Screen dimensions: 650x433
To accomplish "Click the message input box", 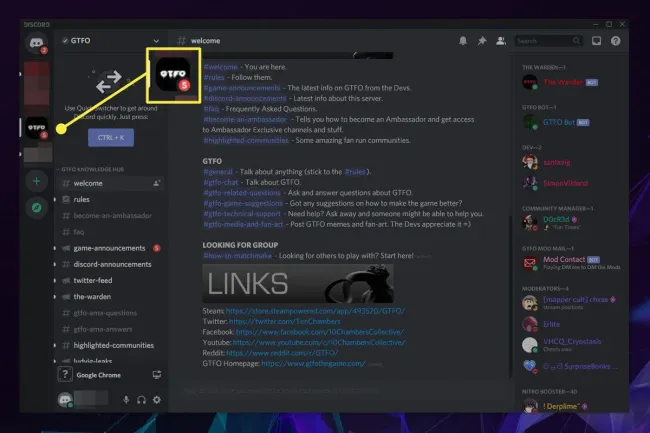I will coord(340,390).
